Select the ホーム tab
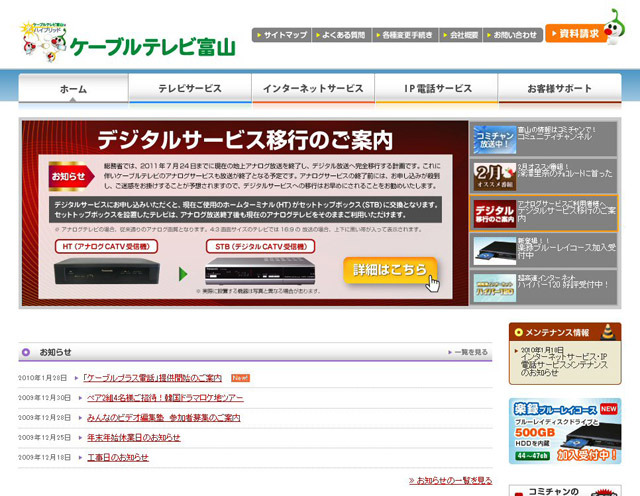 pos(73,88)
